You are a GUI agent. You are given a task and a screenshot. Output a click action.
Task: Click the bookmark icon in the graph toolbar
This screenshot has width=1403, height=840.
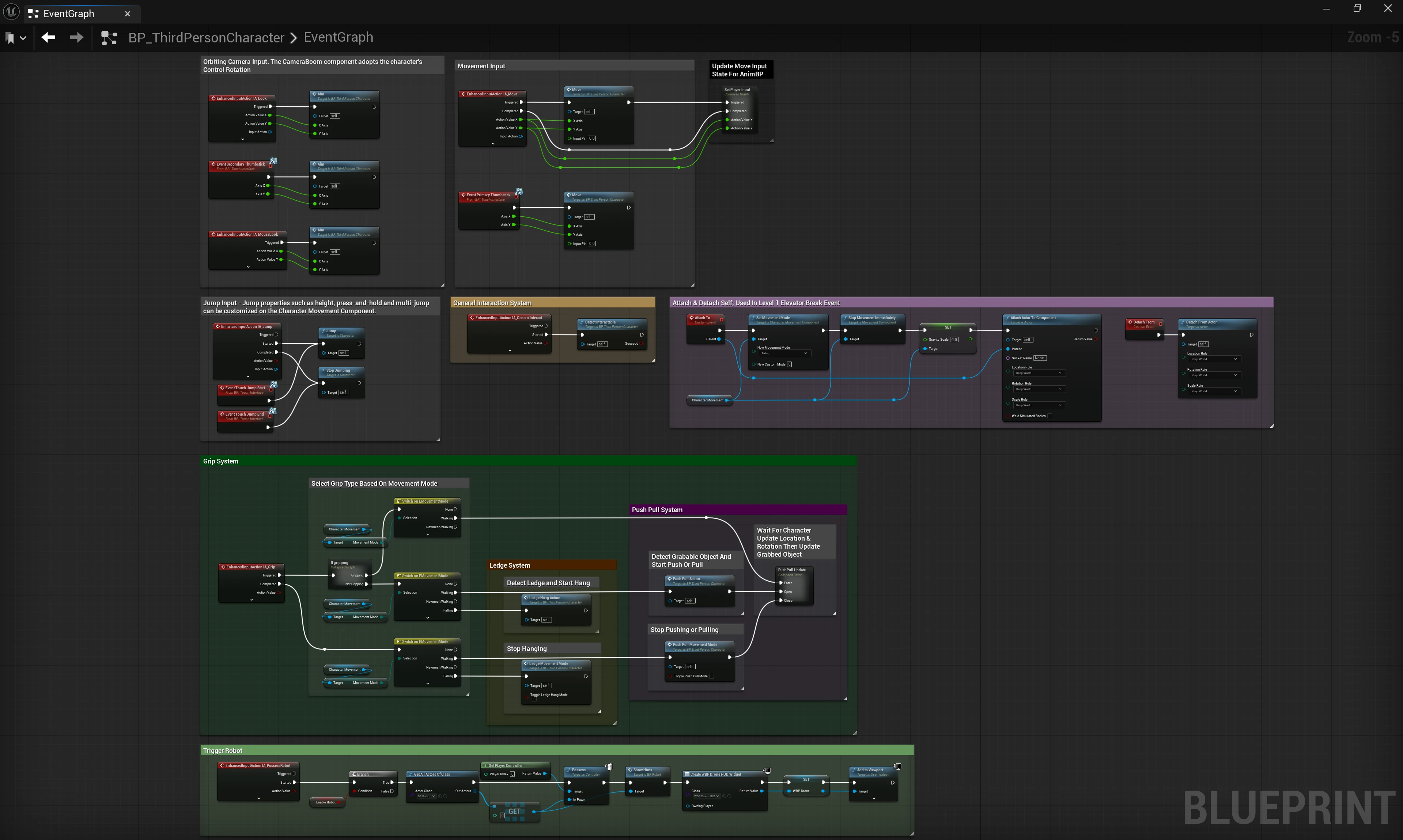point(10,37)
